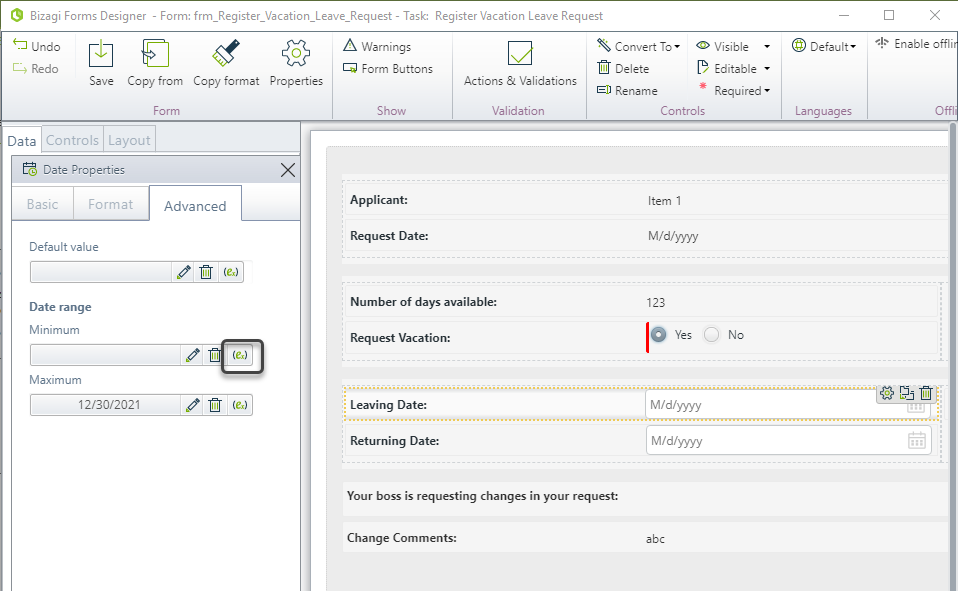Open the Required dropdown
This screenshot has height=591, width=958.
click(734, 90)
